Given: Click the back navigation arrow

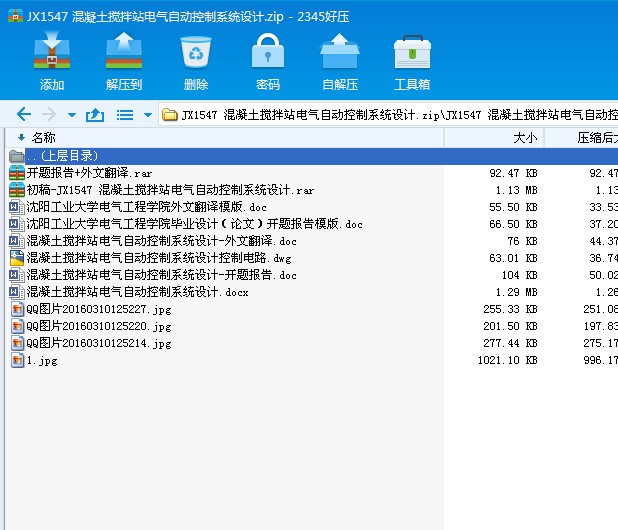Looking at the screenshot, I should 24,115.
